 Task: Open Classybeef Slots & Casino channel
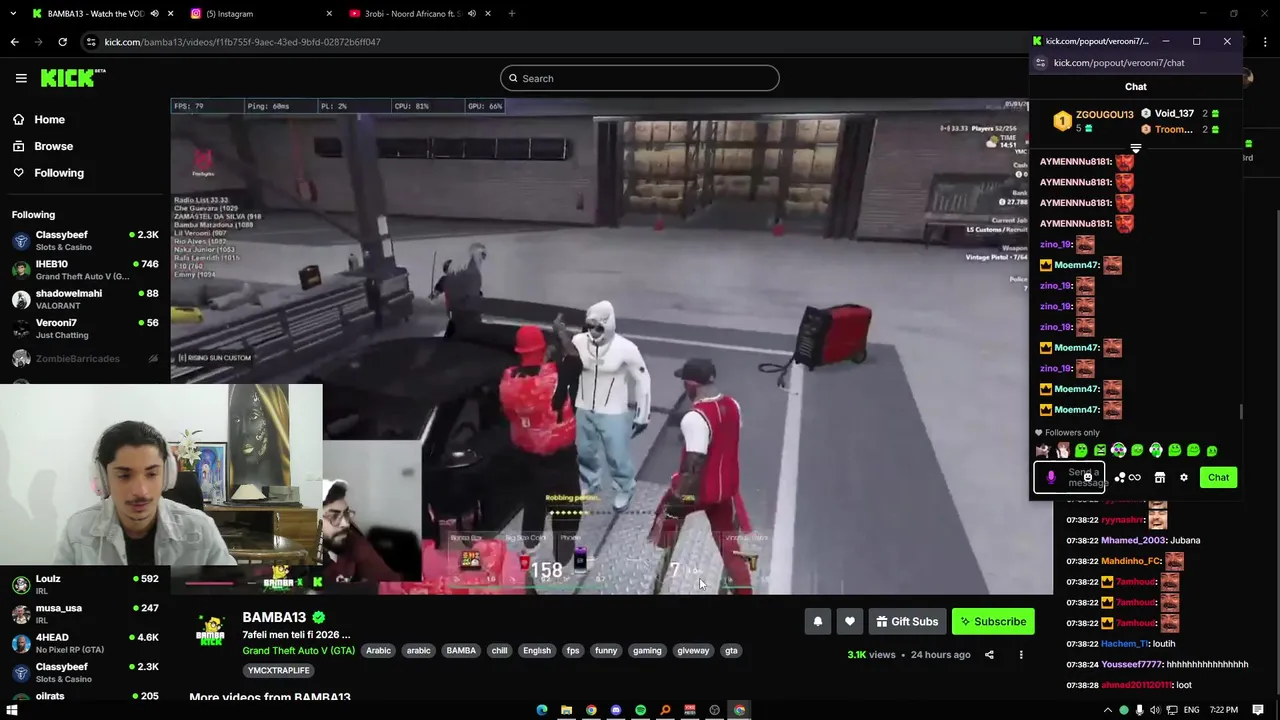pyautogui.click(x=84, y=240)
